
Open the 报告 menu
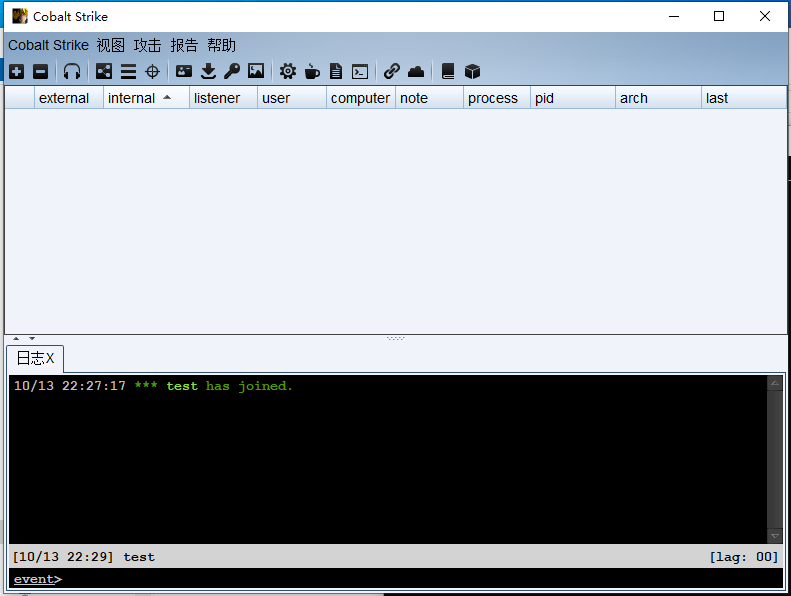[x=184, y=45]
